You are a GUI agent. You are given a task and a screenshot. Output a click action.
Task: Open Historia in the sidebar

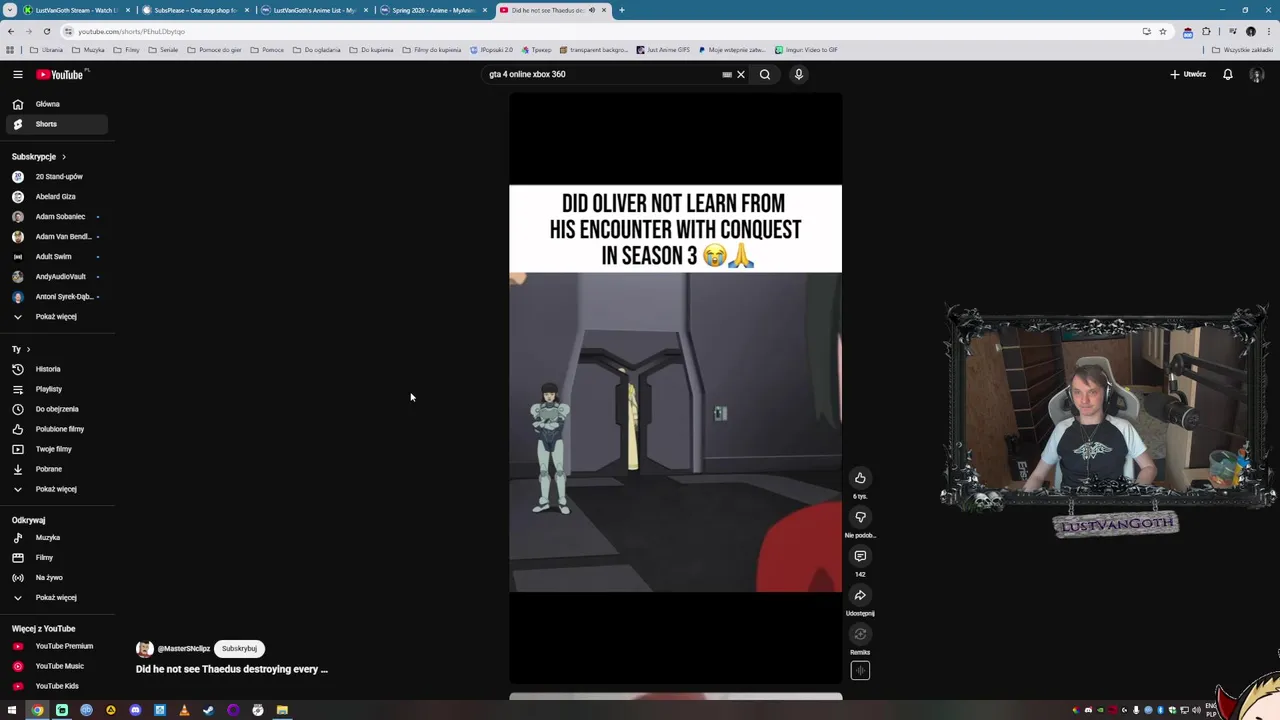[56, 369]
